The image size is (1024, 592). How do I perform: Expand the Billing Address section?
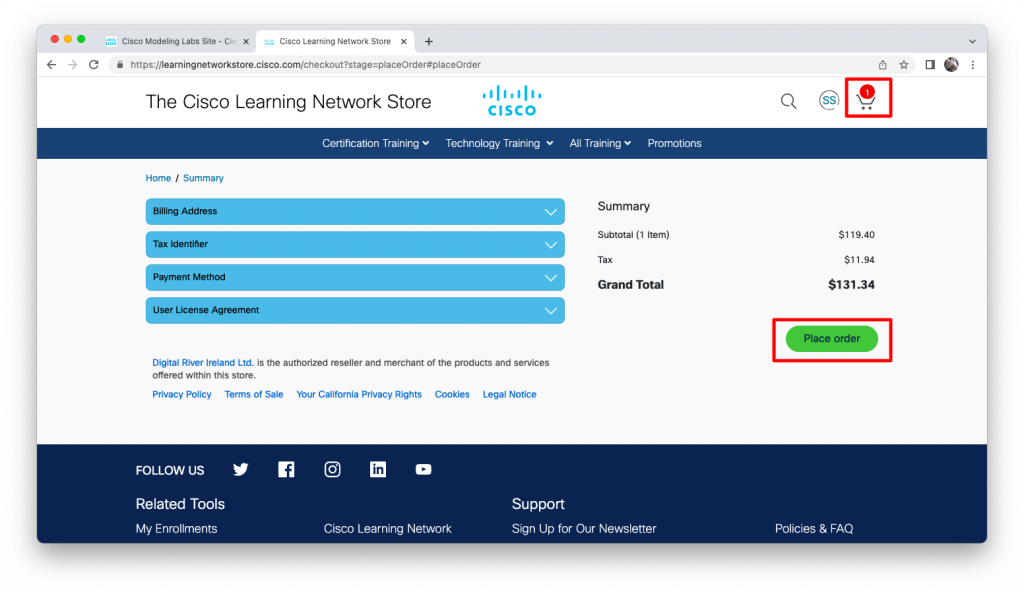click(354, 211)
